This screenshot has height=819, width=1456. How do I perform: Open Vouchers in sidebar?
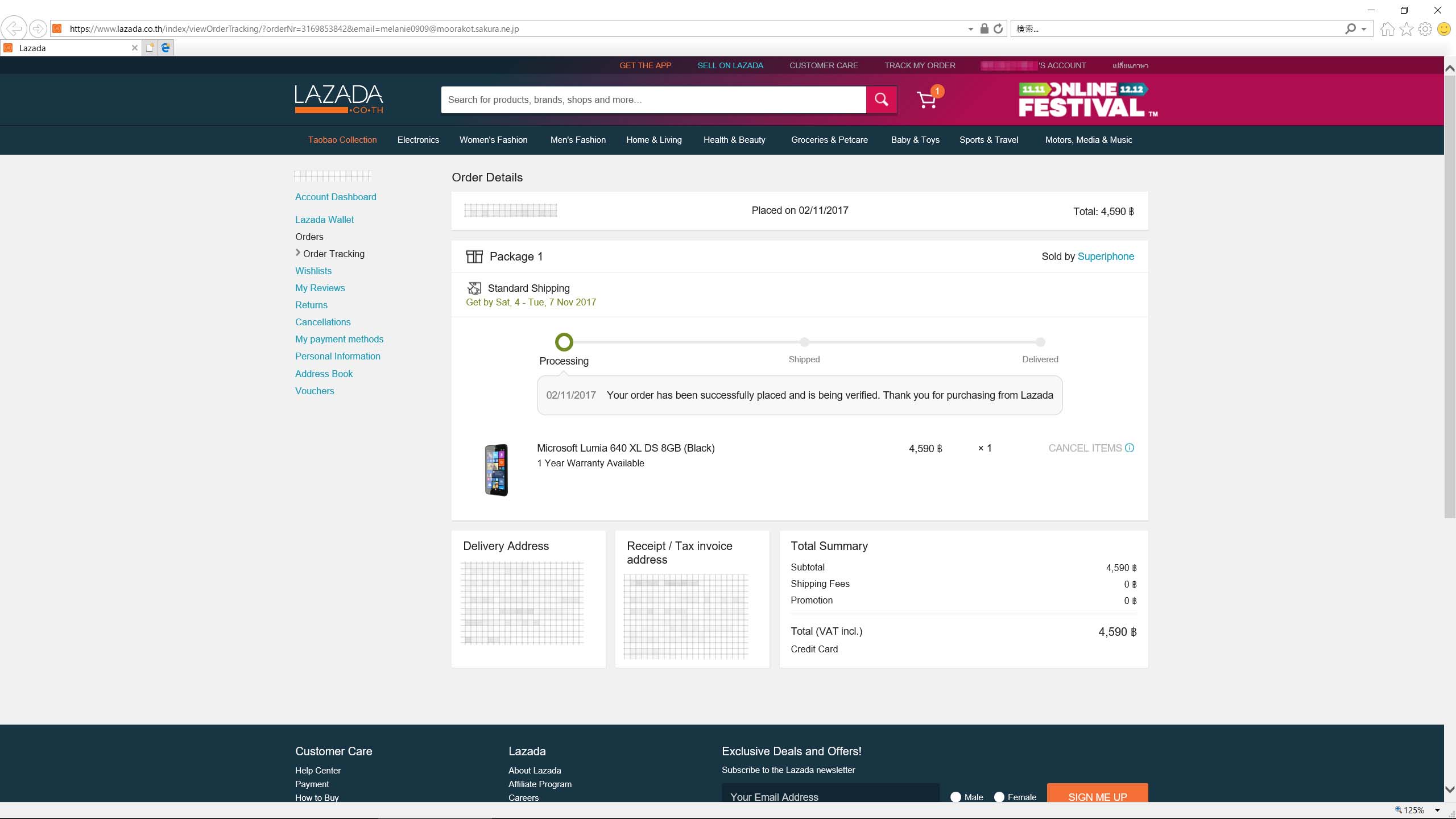click(x=315, y=391)
